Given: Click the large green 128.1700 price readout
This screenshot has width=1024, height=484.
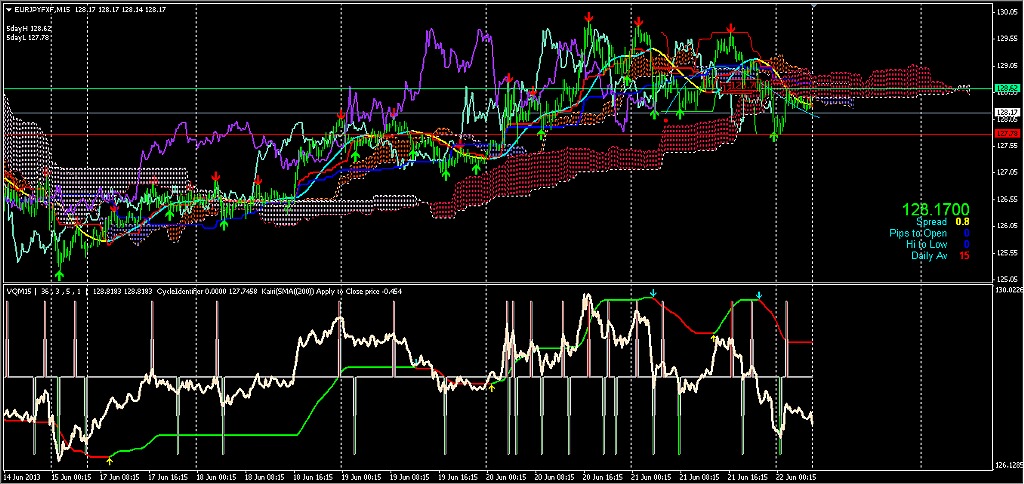Looking at the screenshot, I should point(935,209).
